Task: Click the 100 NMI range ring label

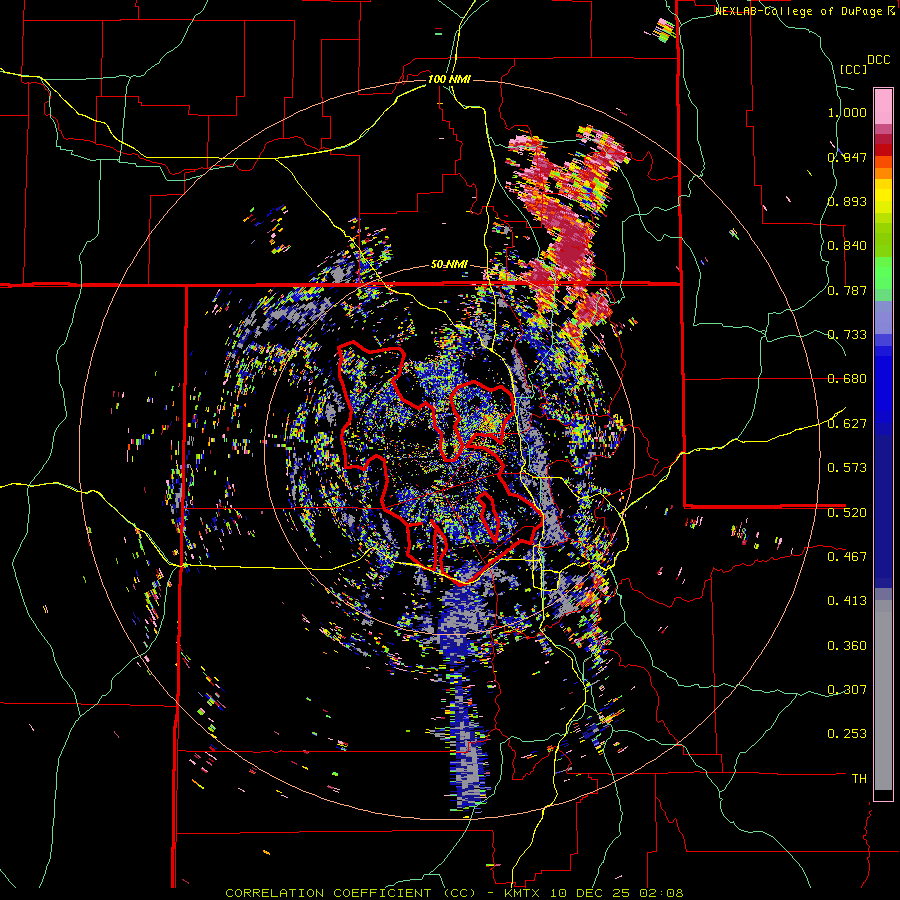Action: click(449, 79)
